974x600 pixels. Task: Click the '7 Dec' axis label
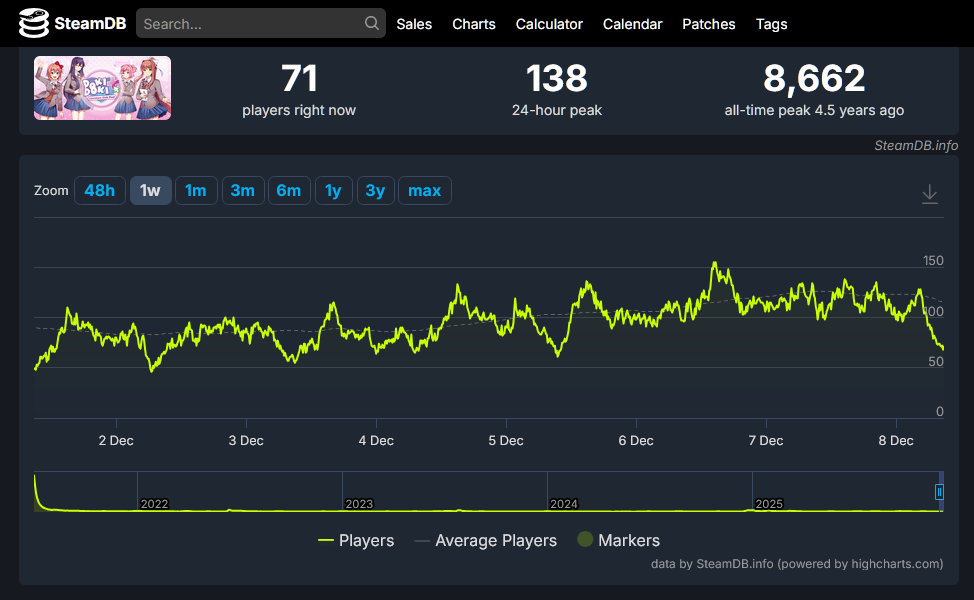coord(766,440)
